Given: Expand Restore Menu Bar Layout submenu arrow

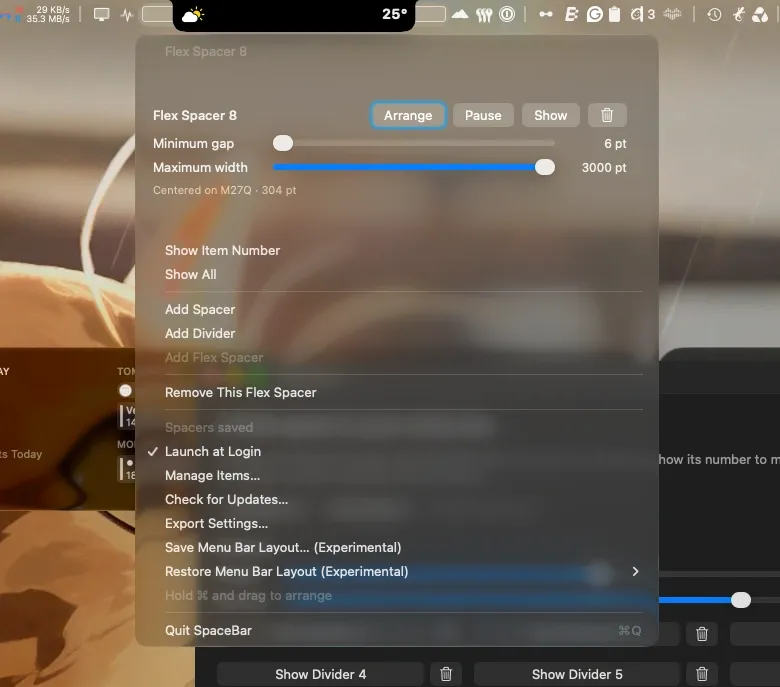Looking at the screenshot, I should click(635, 572).
